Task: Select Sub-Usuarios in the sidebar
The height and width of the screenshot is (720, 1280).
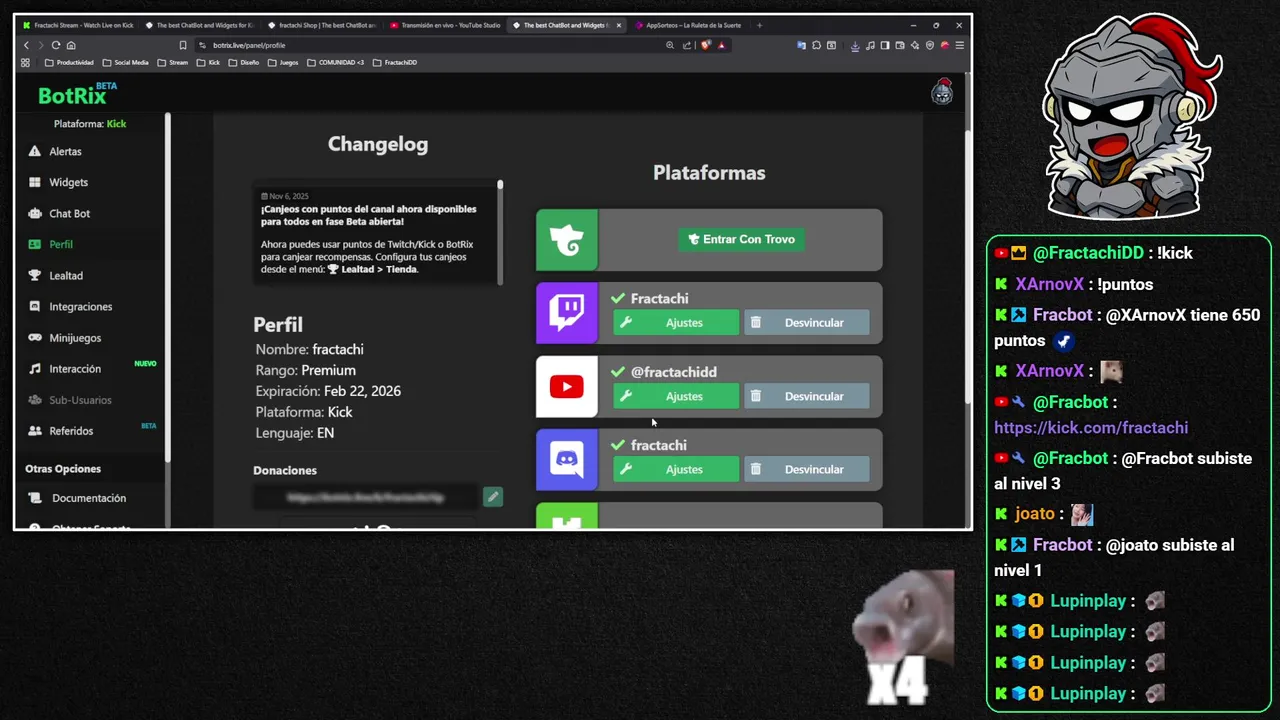Action: click(x=80, y=400)
